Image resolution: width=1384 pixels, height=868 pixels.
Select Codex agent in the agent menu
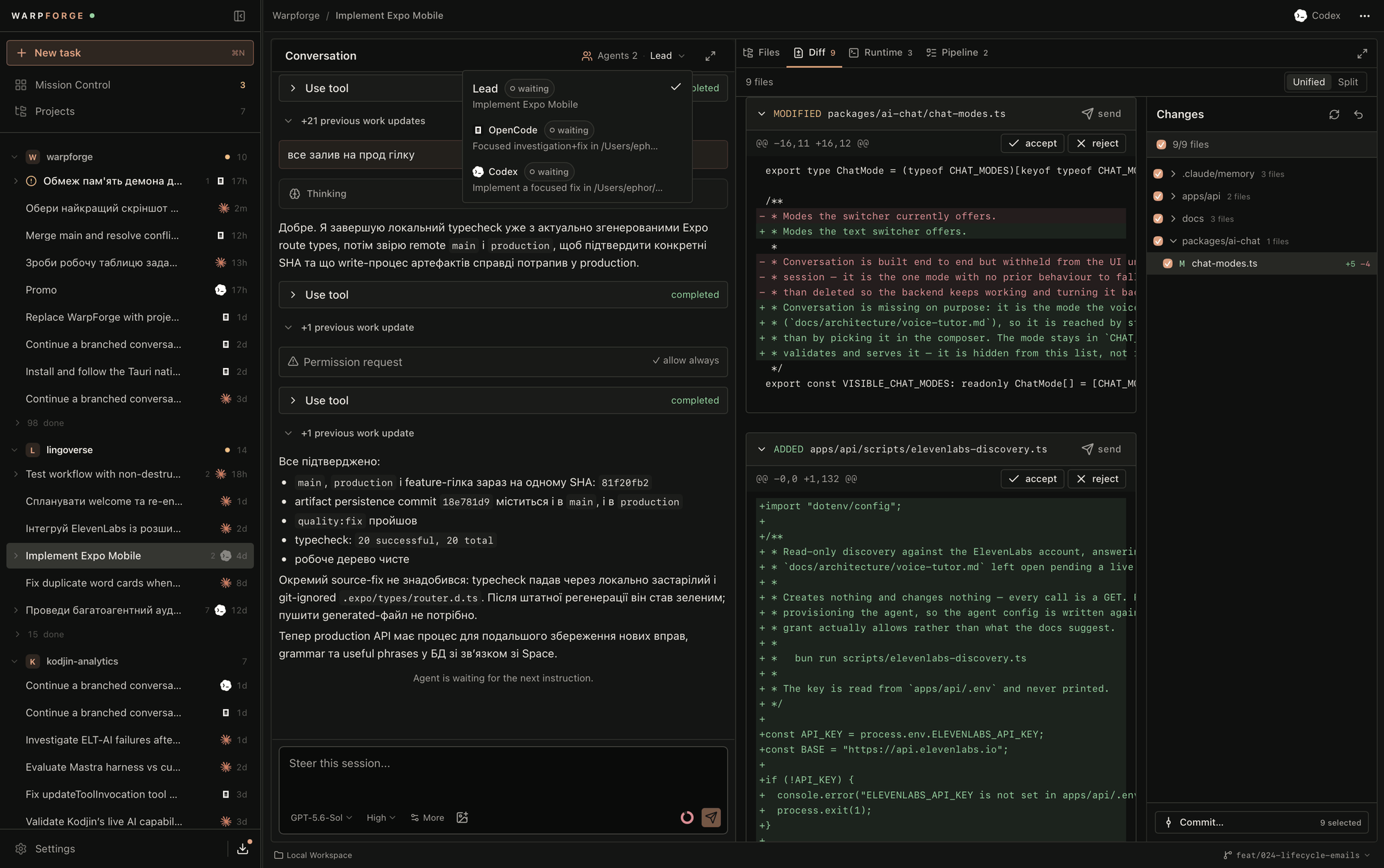tap(576, 179)
